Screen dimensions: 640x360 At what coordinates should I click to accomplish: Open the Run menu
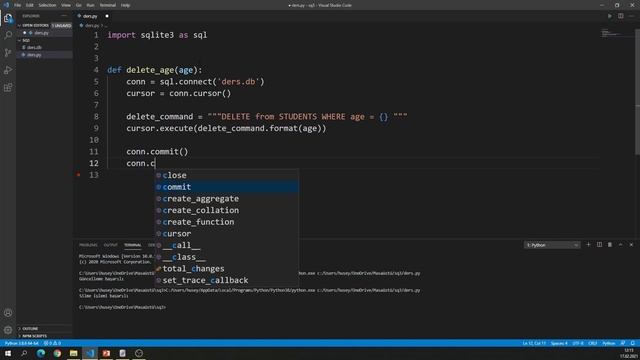pyautogui.click(x=90, y=5)
